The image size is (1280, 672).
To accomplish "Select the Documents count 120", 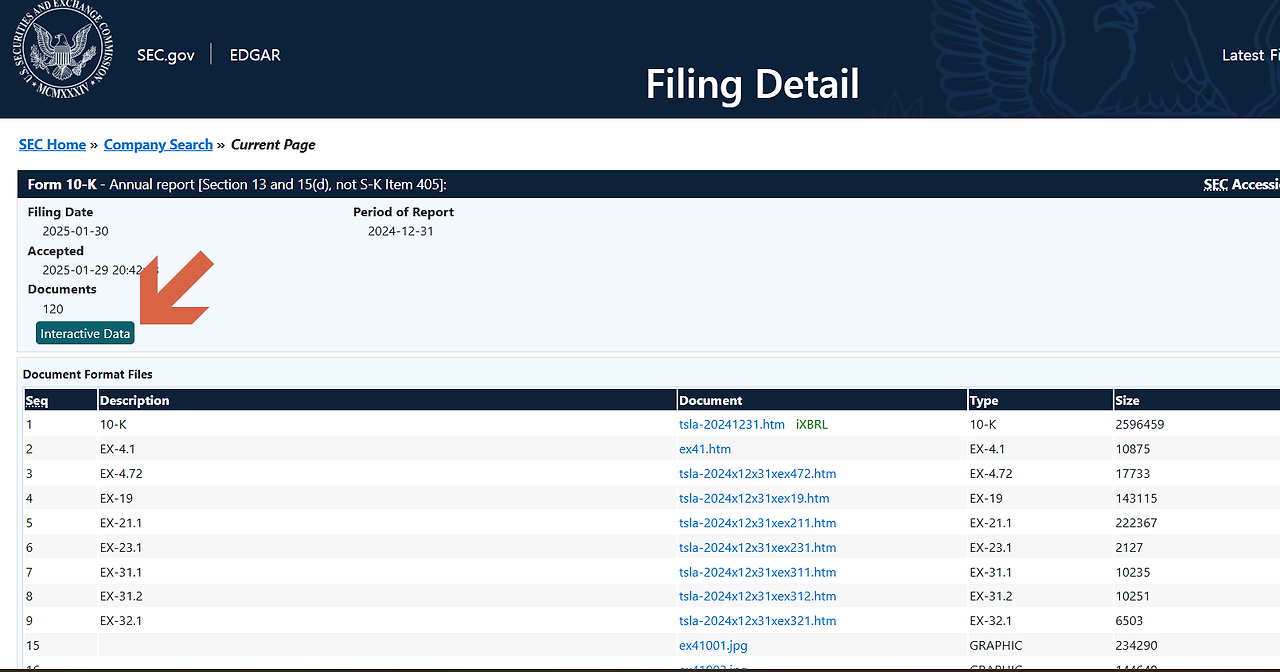I will [53, 309].
